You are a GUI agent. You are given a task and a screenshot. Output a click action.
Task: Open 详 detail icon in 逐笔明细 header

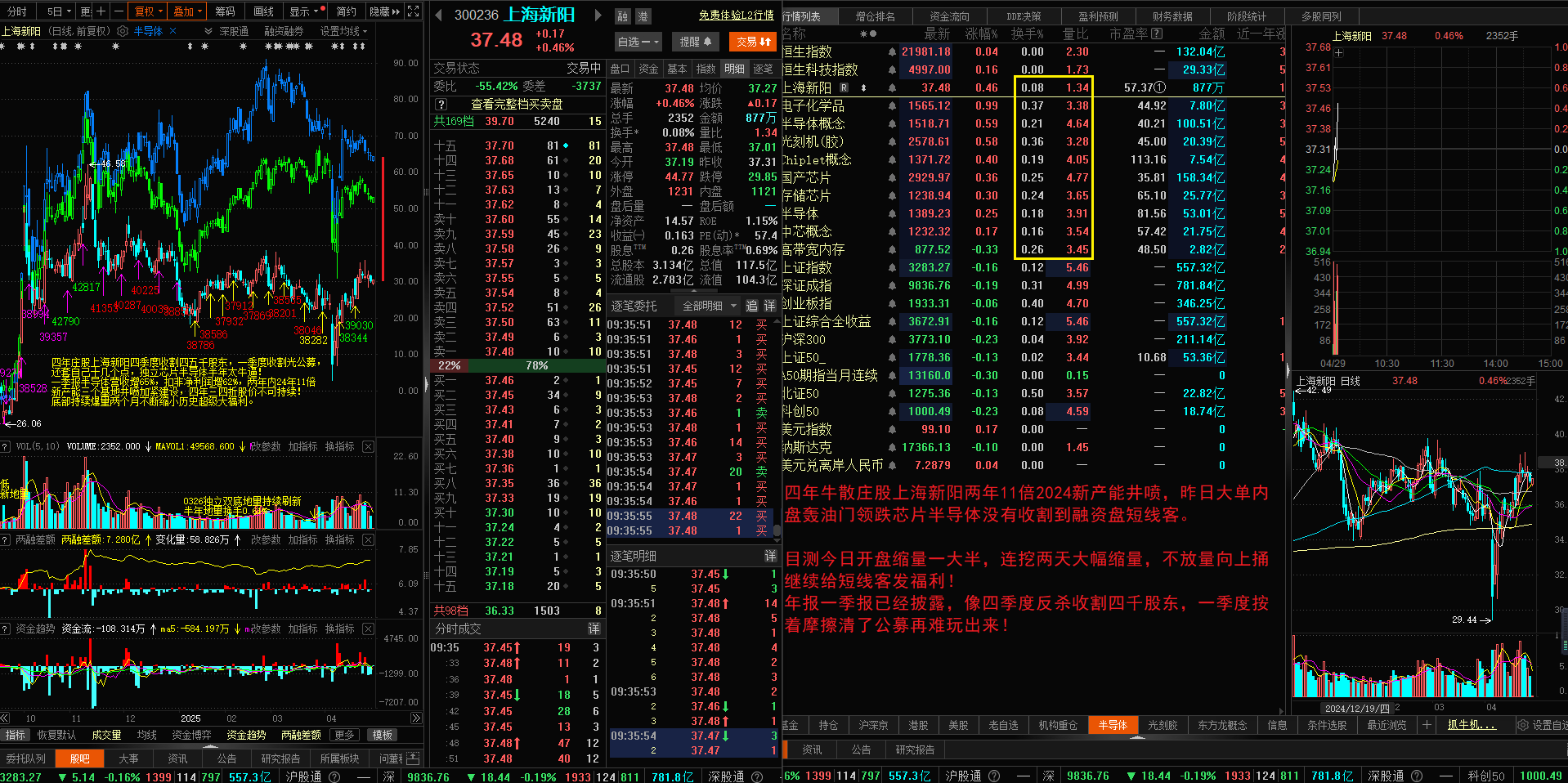pos(770,556)
